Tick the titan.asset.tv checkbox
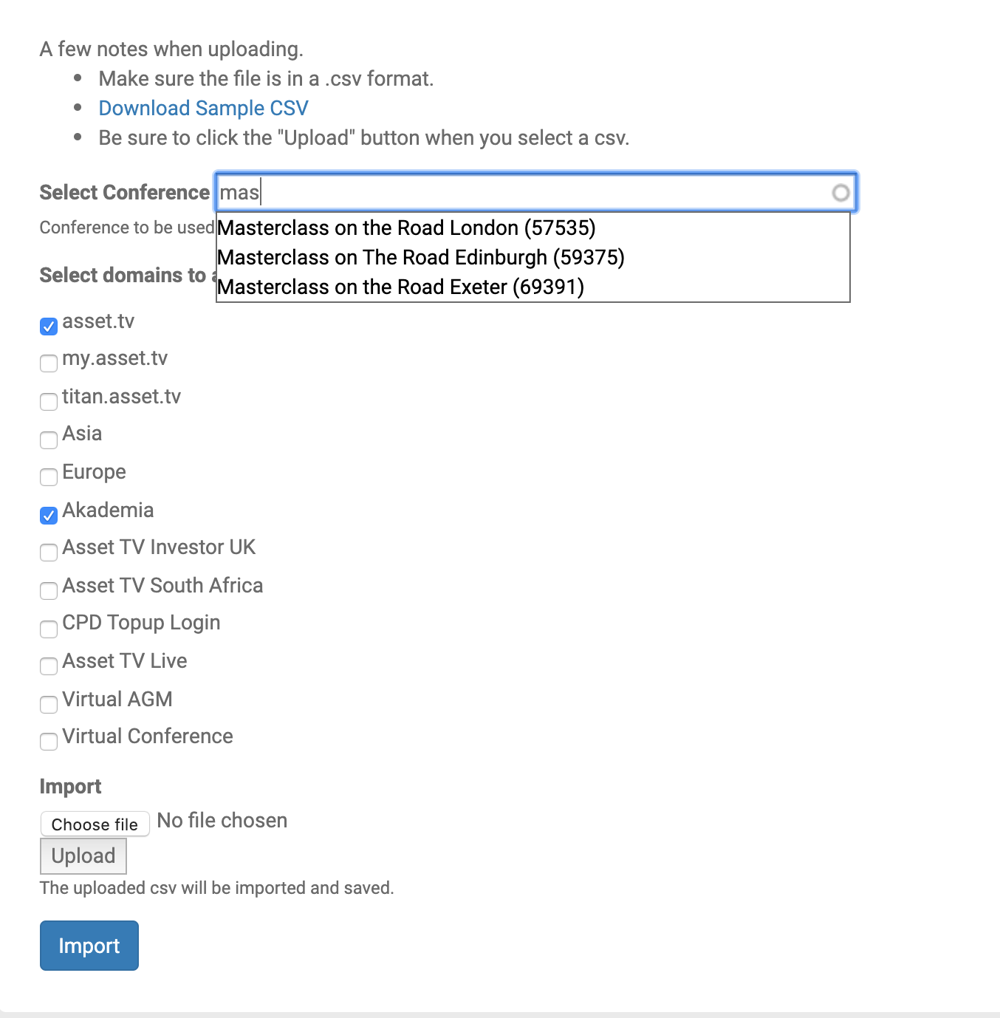 pyautogui.click(x=49, y=401)
